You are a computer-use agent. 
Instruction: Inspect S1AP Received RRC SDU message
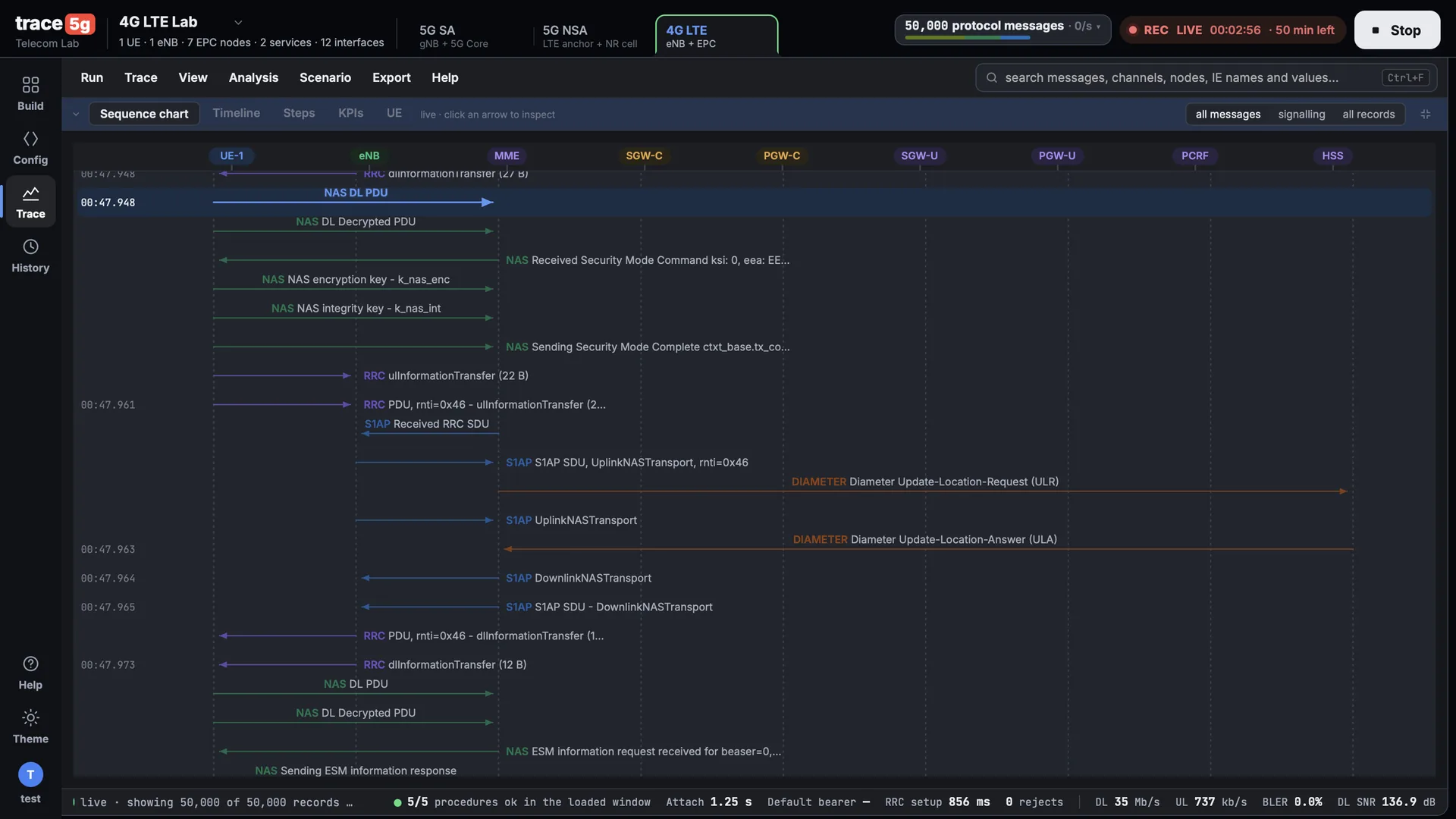pyautogui.click(x=427, y=424)
